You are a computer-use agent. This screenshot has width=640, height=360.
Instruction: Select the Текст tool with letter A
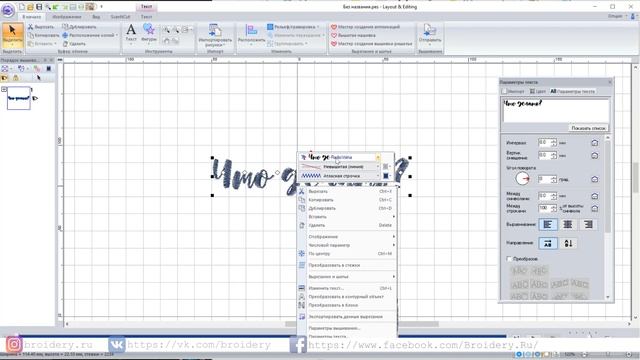pyautogui.click(x=131, y=33)
